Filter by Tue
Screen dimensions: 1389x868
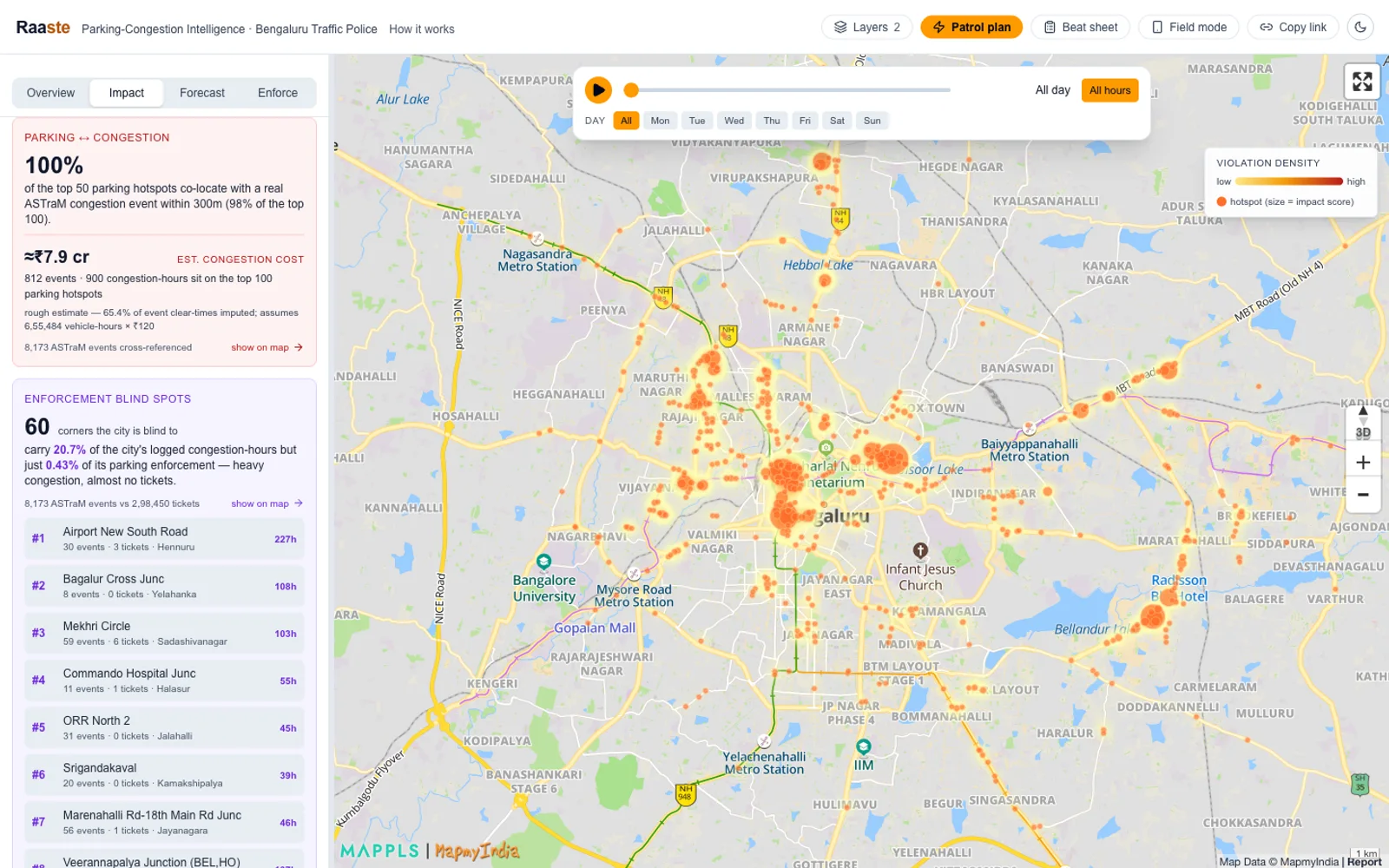[697, 121]
